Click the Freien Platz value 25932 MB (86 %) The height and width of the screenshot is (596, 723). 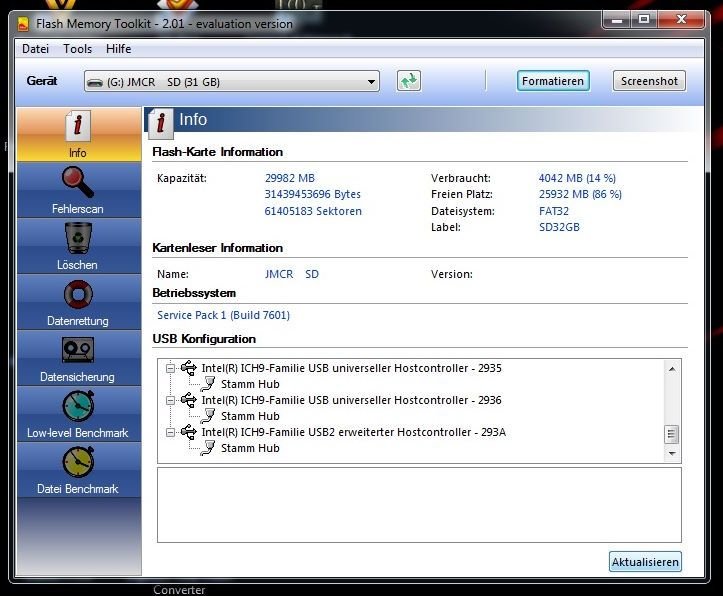(581, 194)
